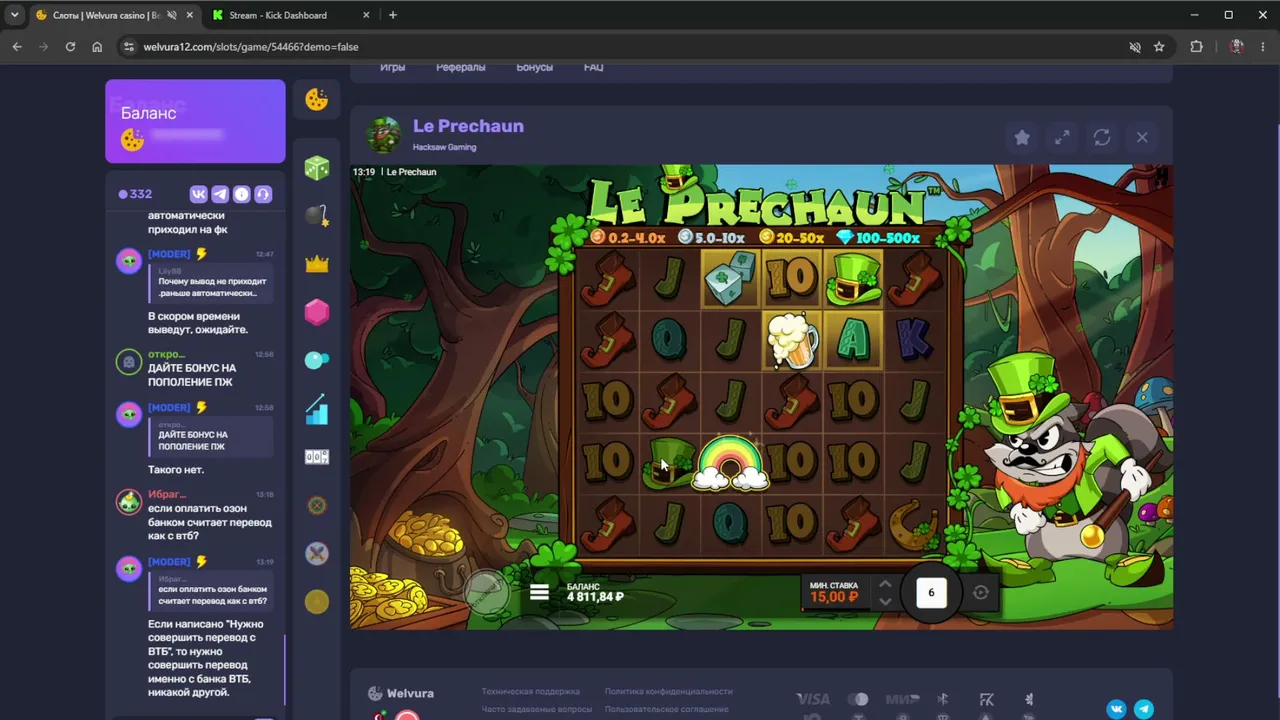Viewport: 1280px width, 720px height.
Task: Open the game in fullscreen mode
Action: click(1062, 138)
